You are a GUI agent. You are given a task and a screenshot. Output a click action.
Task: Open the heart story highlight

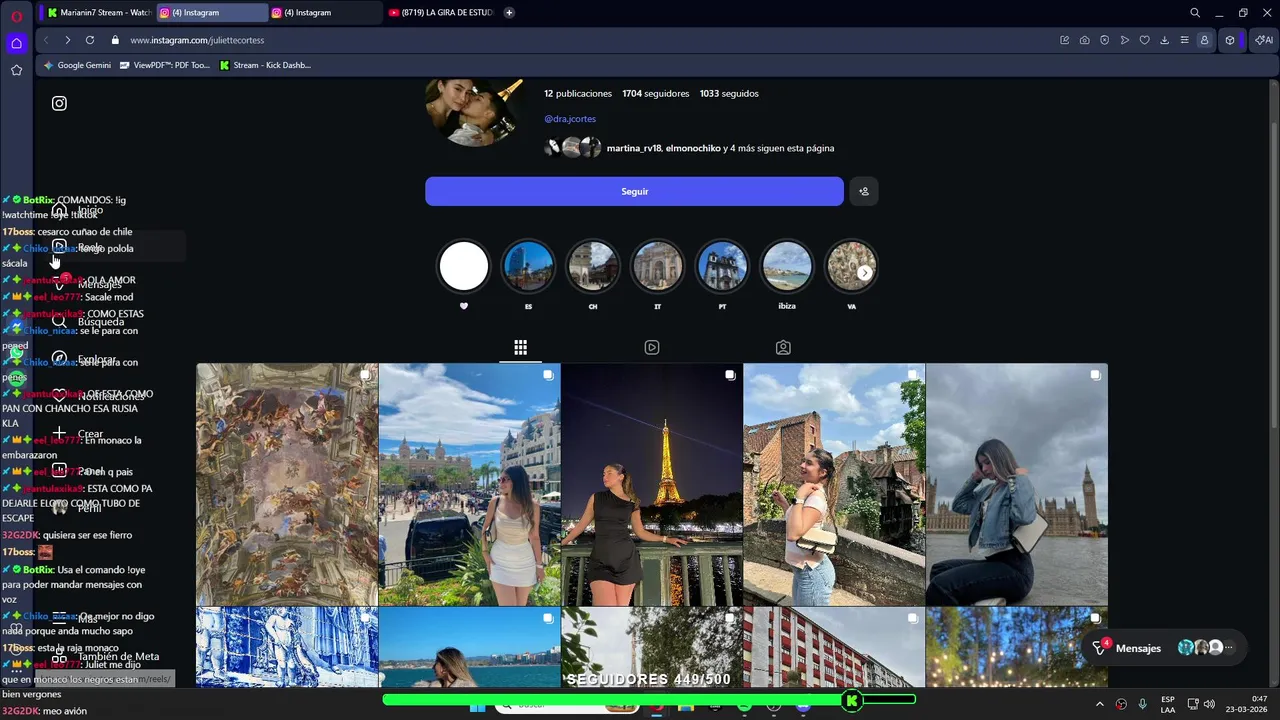[x=464, y=267]
